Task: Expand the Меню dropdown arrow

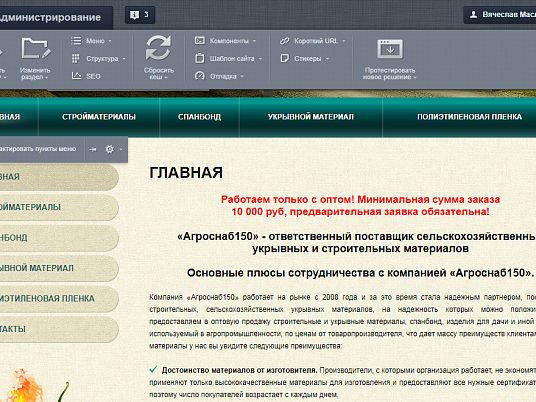Action: point(110,41)
